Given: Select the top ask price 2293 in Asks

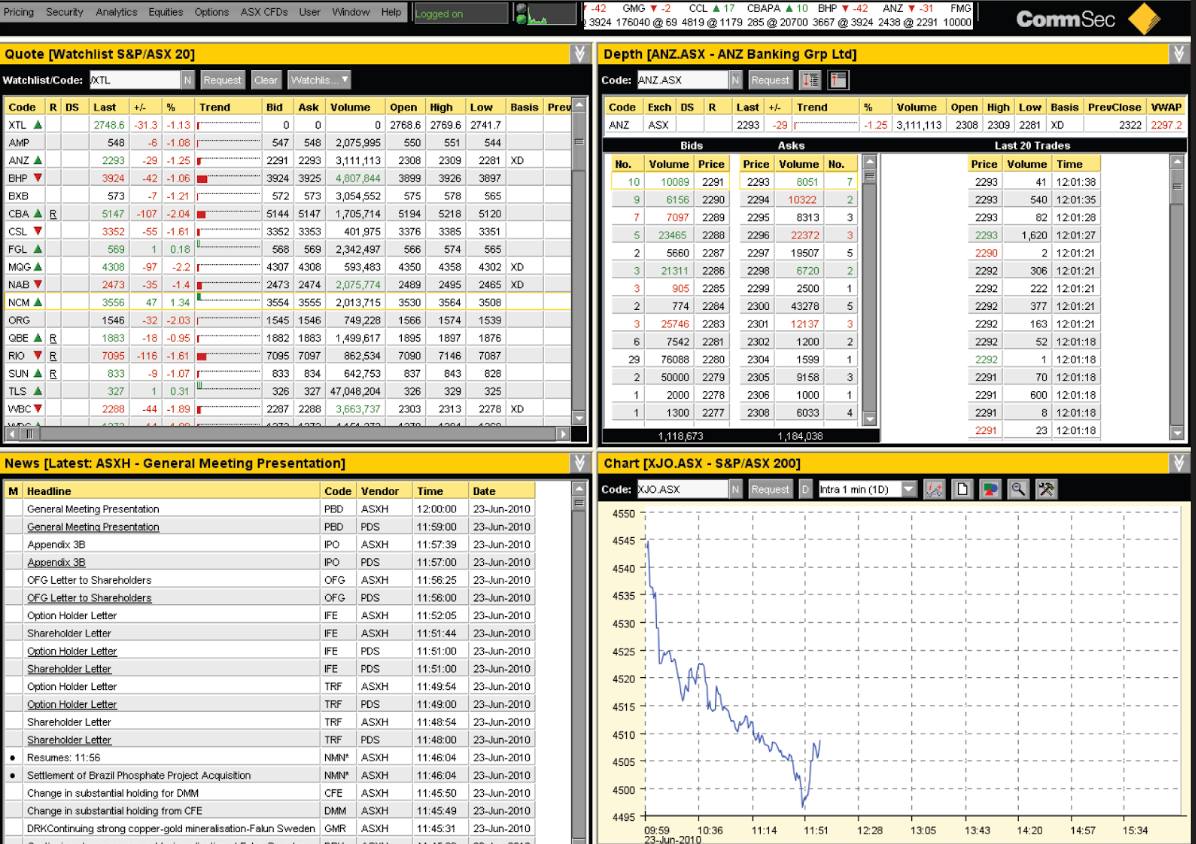Looking at the screenshot, I should point(757,182).
